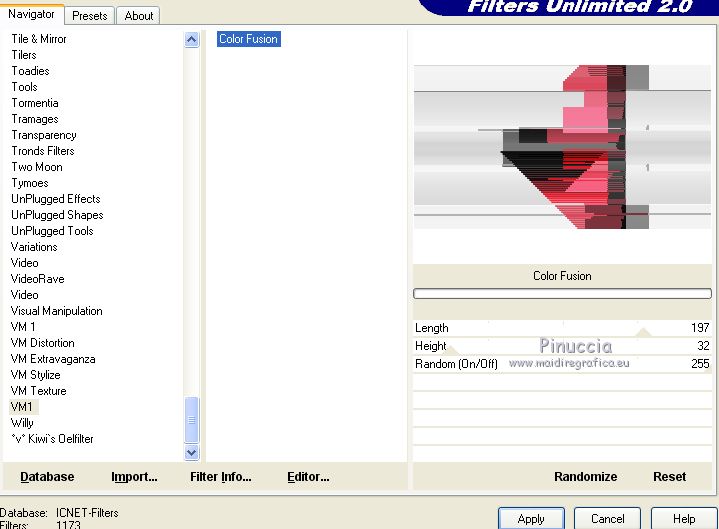
Task: Click the Random value 255
Action: tap(700, 364)
